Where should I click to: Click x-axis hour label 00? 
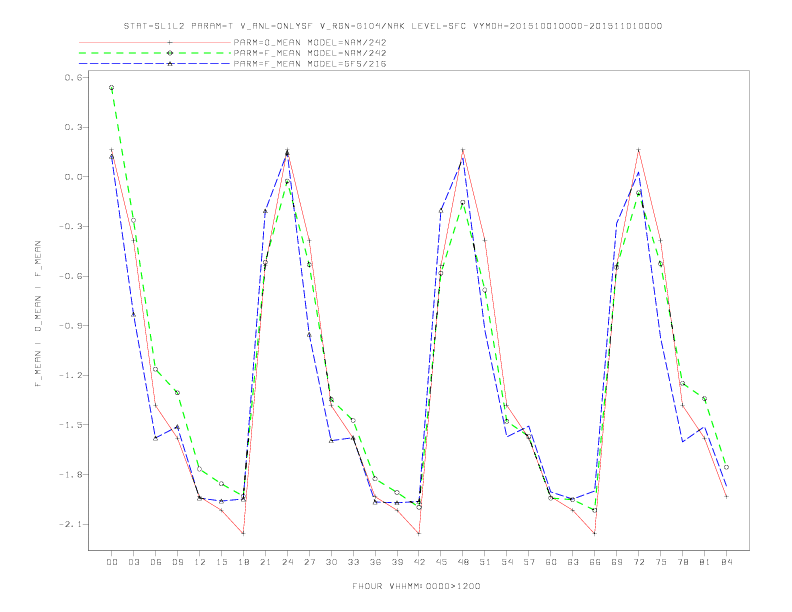(x=112, y=562)
